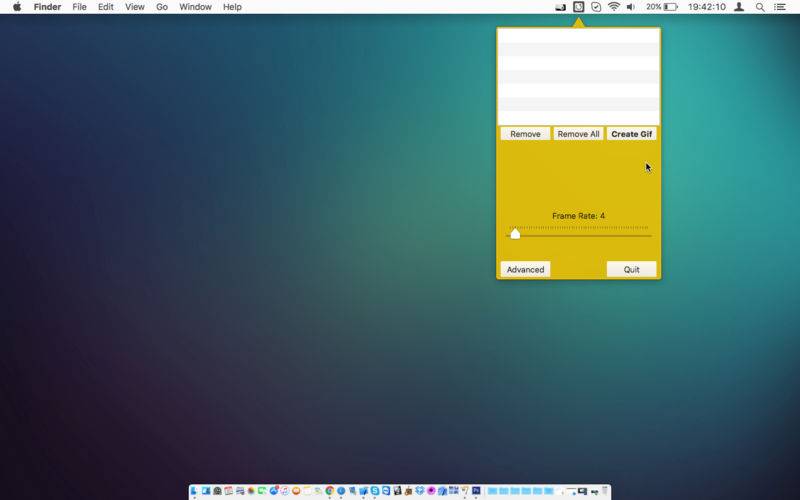
Task: Open Finder from the Dock
Action: (x=194, y=491)
